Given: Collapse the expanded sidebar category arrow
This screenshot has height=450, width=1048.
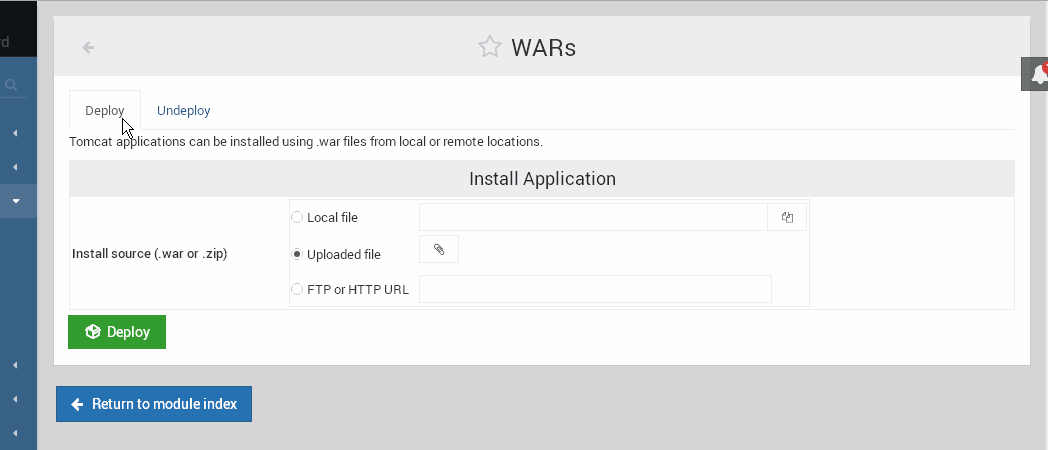Looking at the screenshot, I should tap(16, 201).
